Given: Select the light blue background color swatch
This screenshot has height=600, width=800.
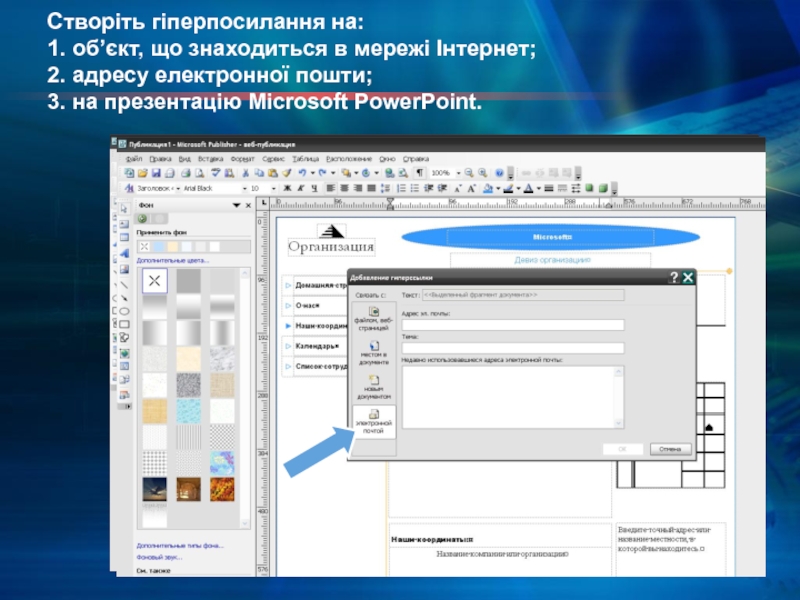Looking at the screenshot, I should 159,247.
